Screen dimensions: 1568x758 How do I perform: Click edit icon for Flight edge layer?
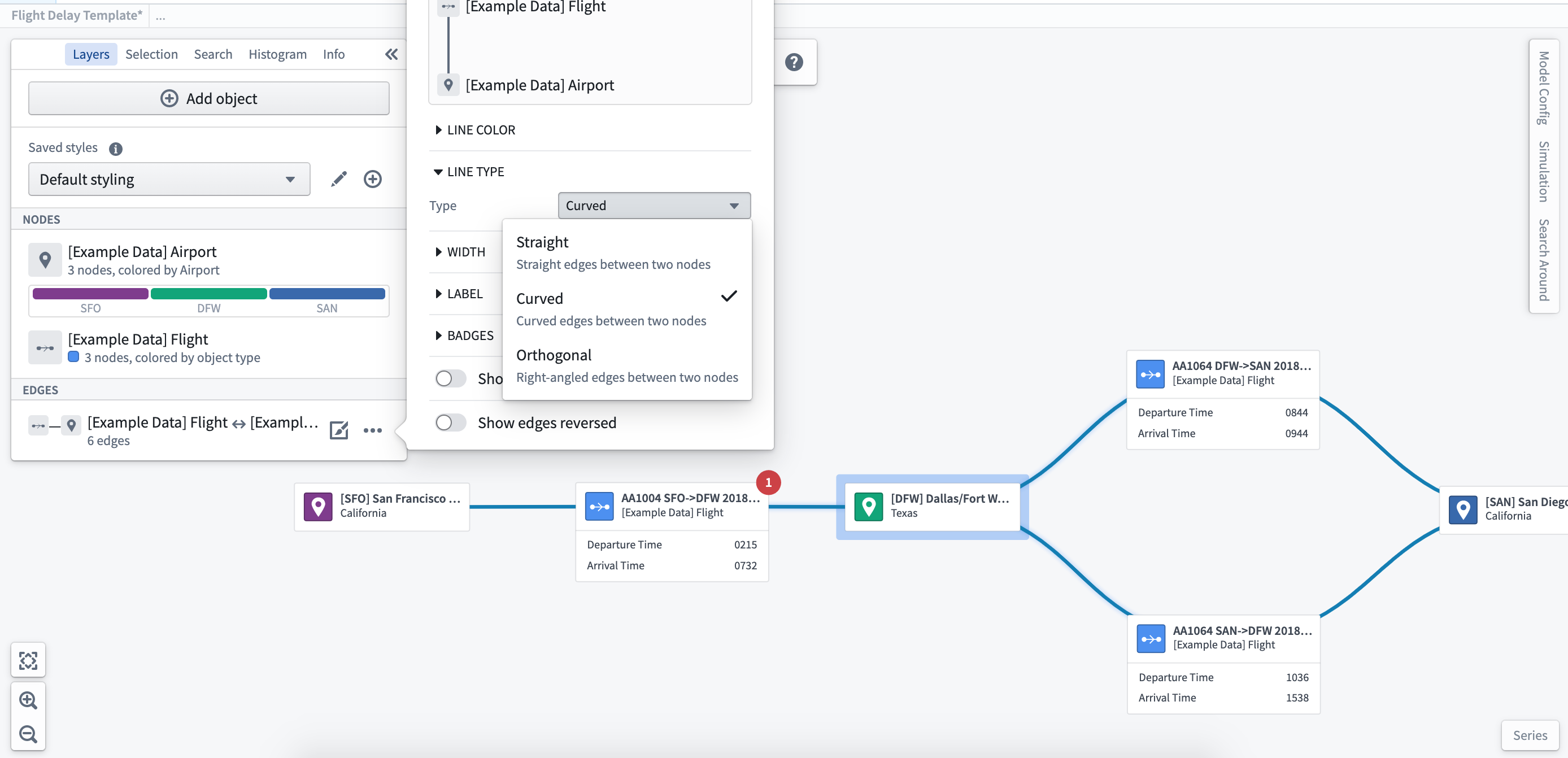pos(338,430)
